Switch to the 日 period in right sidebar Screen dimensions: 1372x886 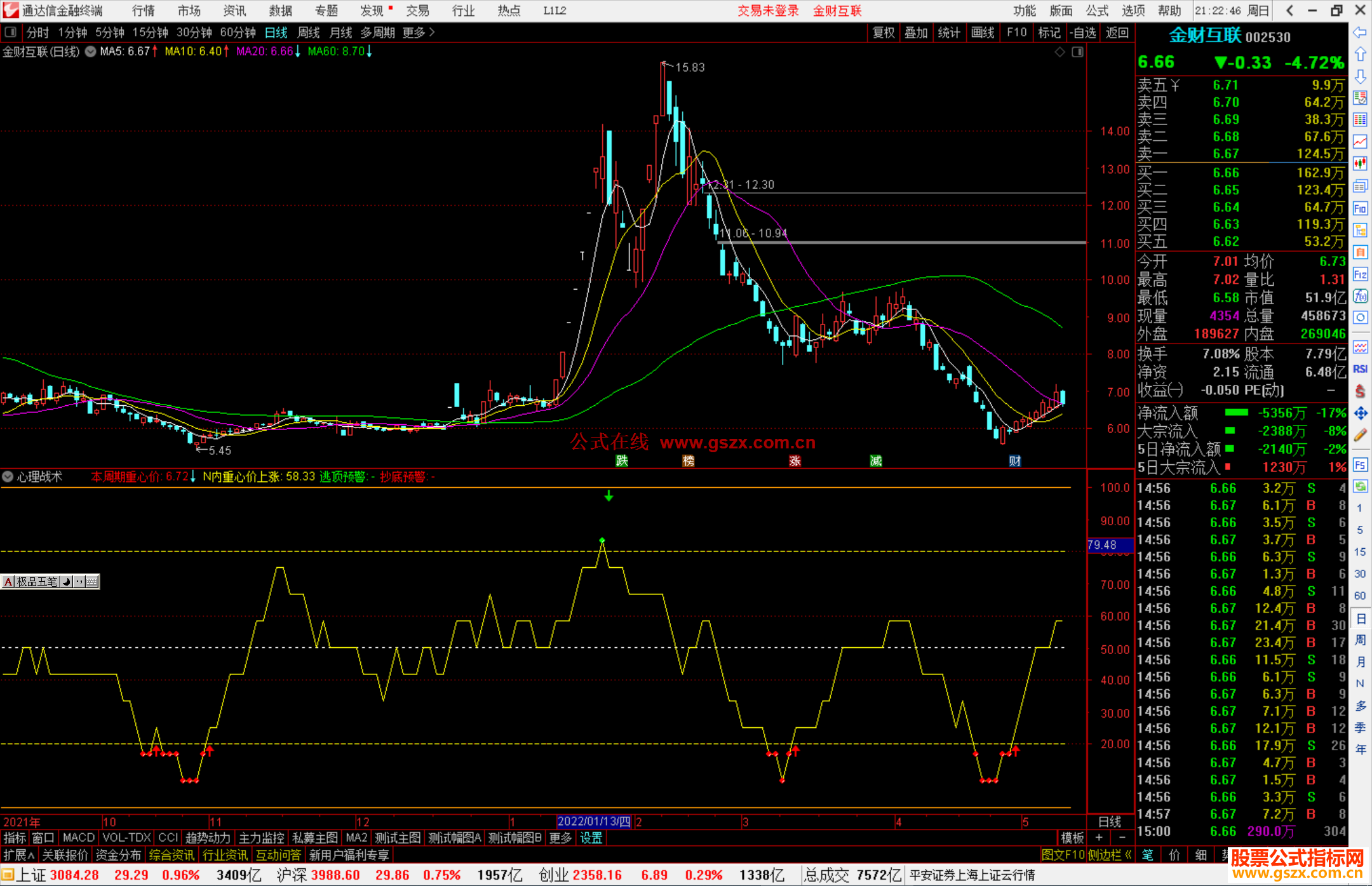point(1360,618)
